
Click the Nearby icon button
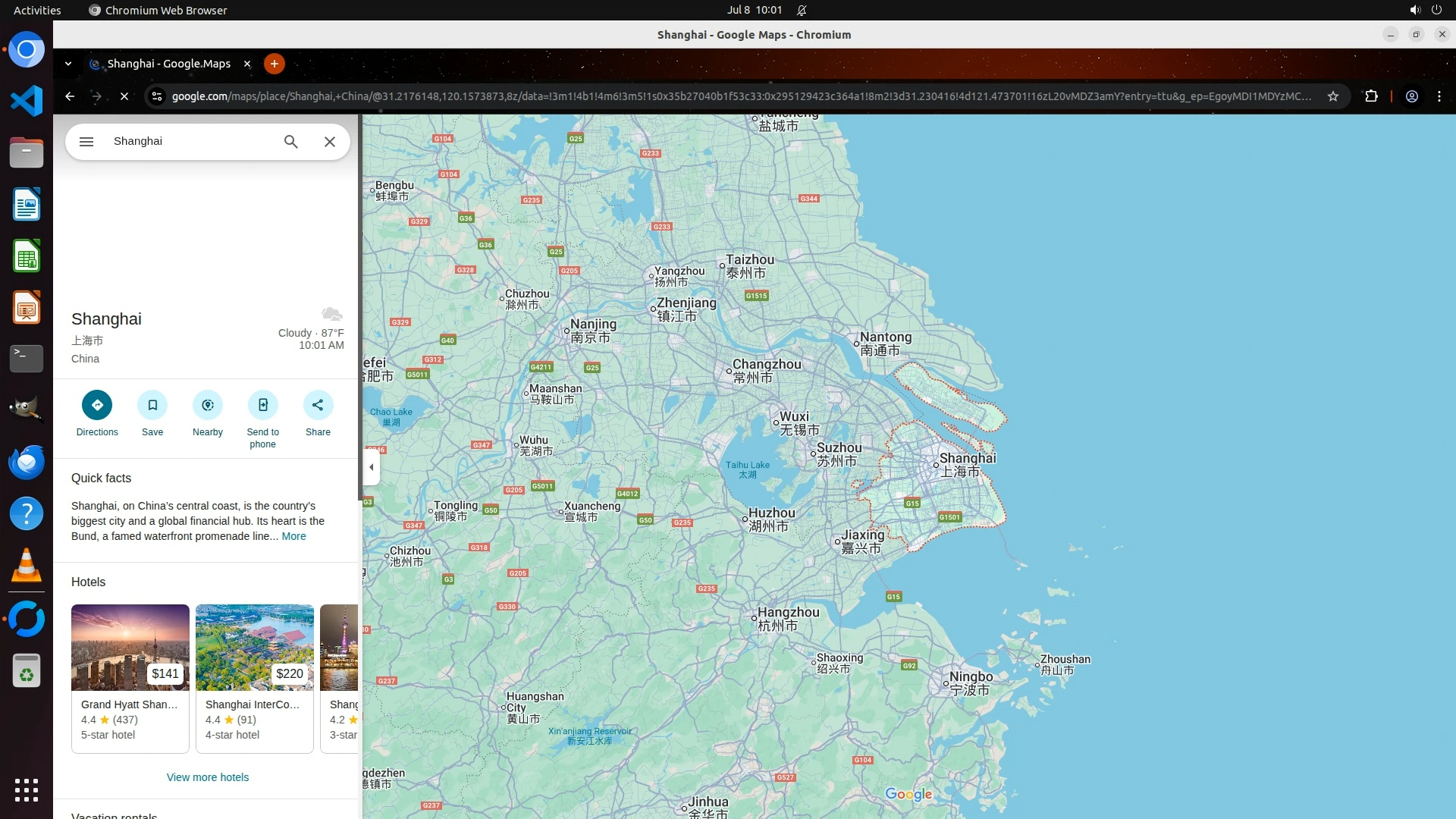208,405
